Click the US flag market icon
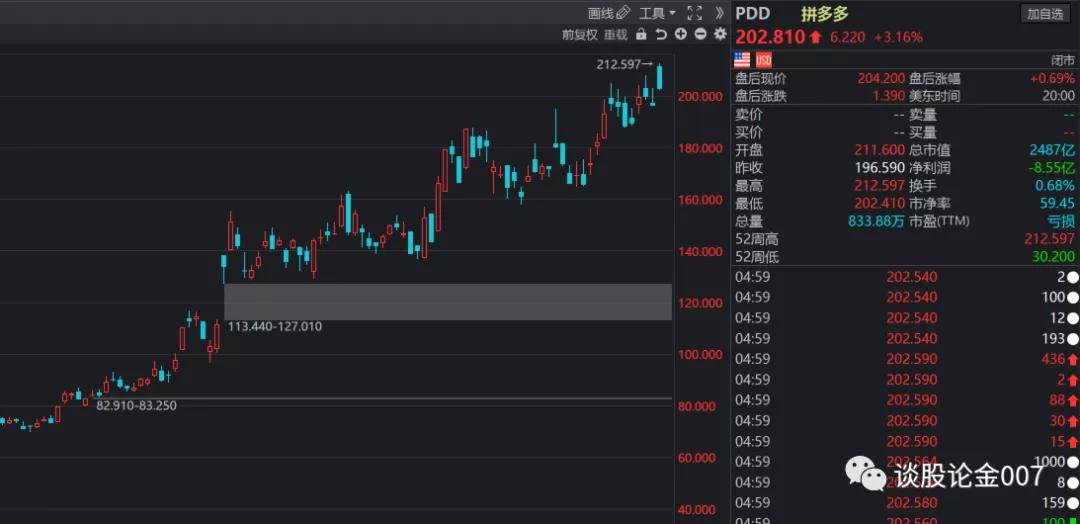Viewport: 1080px width, 524px height. pyautogui.click(x=742, y=59)
